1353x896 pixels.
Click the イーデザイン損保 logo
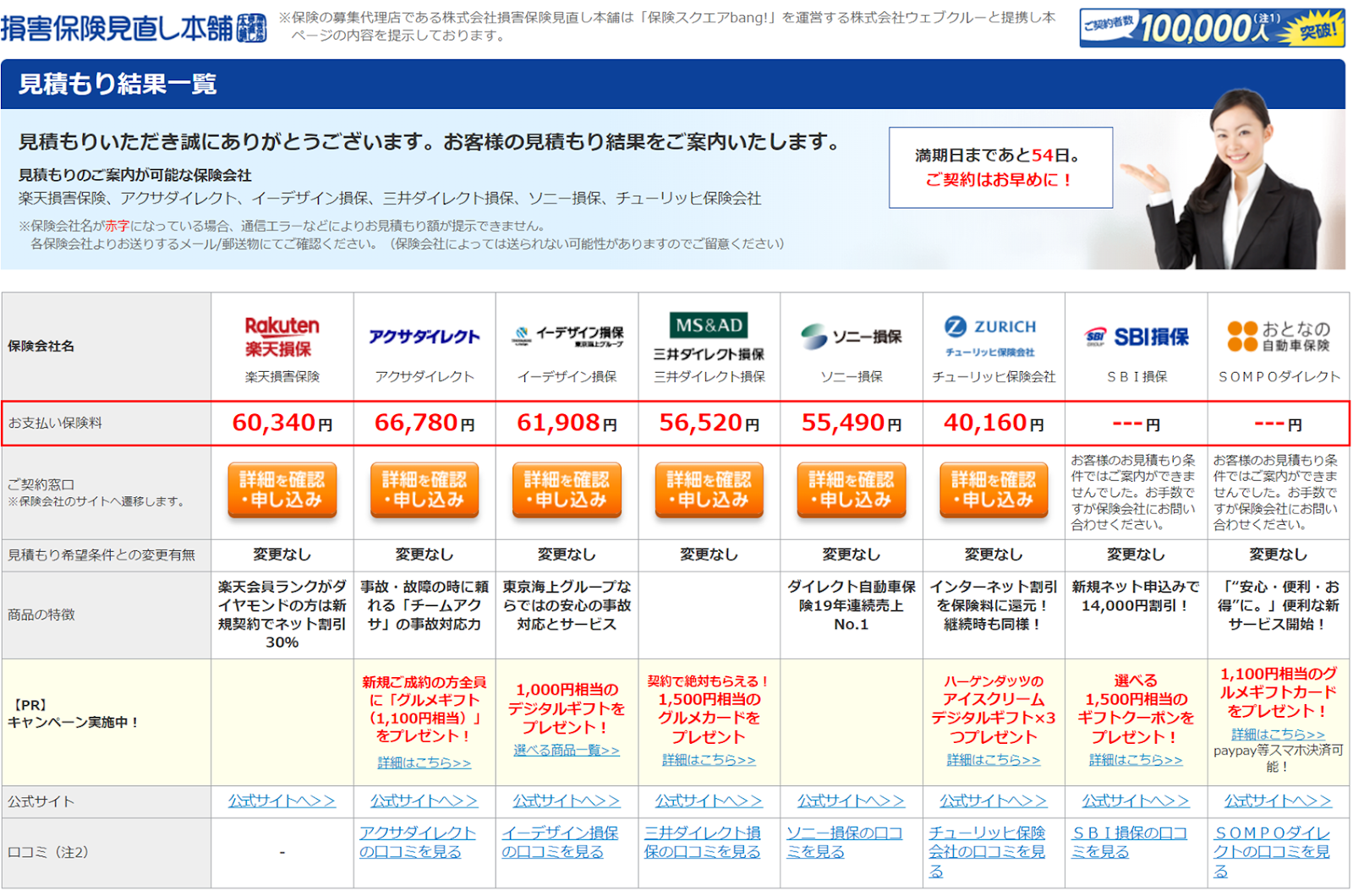pyautogui.click(x=567, y=336)
